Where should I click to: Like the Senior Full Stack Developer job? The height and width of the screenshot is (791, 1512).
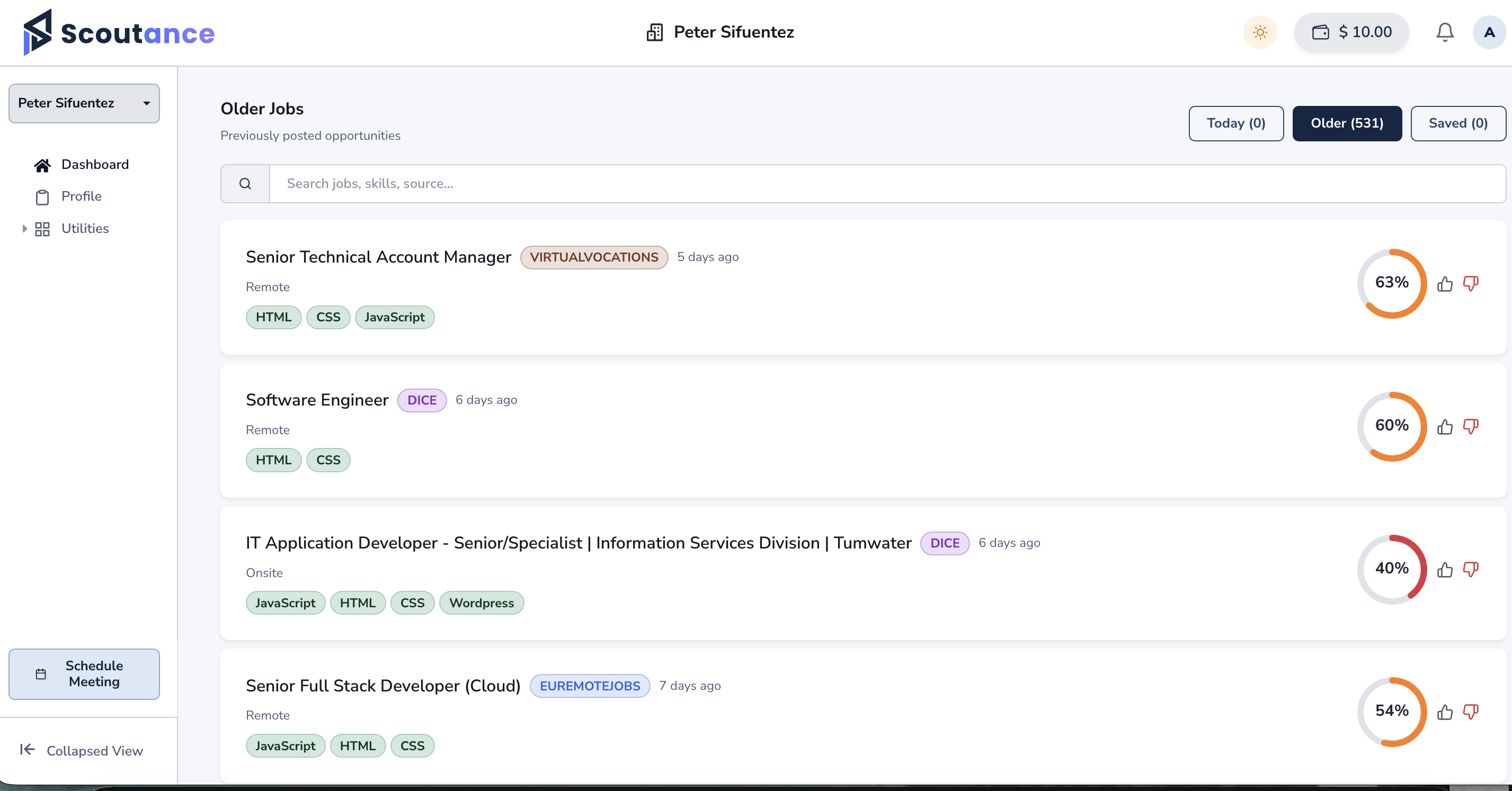coord(1445,712)
